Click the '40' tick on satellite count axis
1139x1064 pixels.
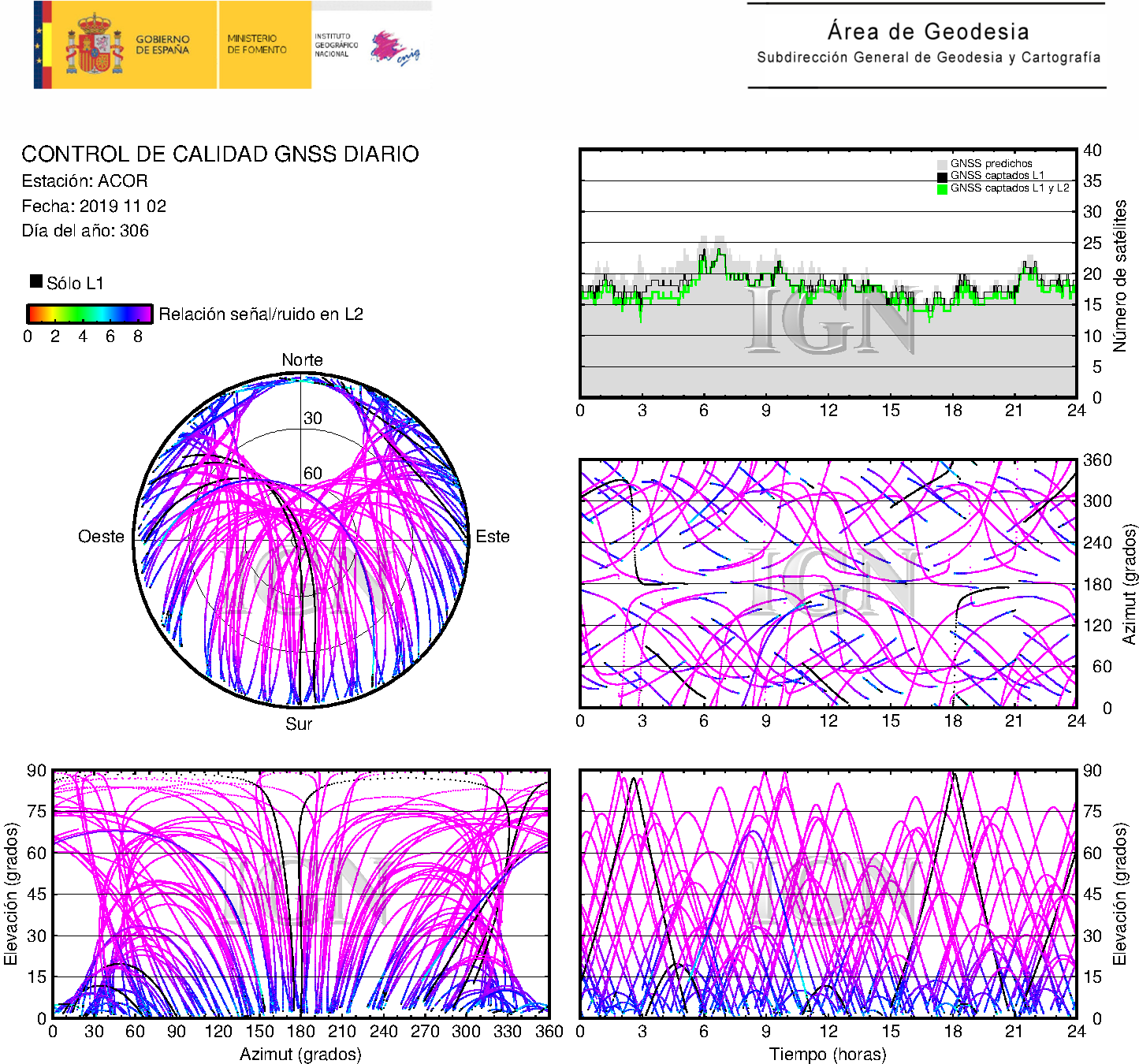[1092, 150]
